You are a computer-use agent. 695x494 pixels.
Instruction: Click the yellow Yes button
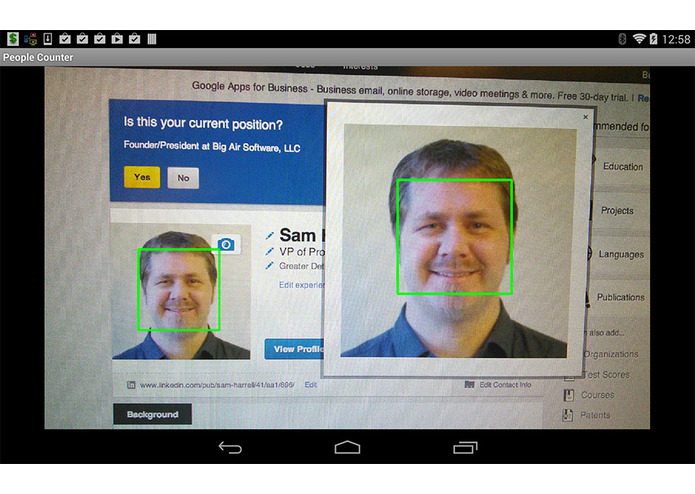coord(142,177)
